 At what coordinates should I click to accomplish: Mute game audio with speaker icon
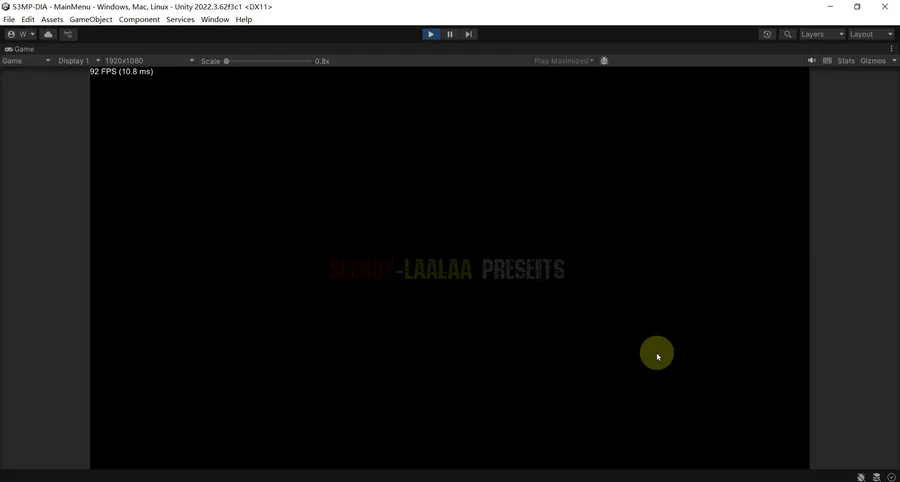point(812,61)
